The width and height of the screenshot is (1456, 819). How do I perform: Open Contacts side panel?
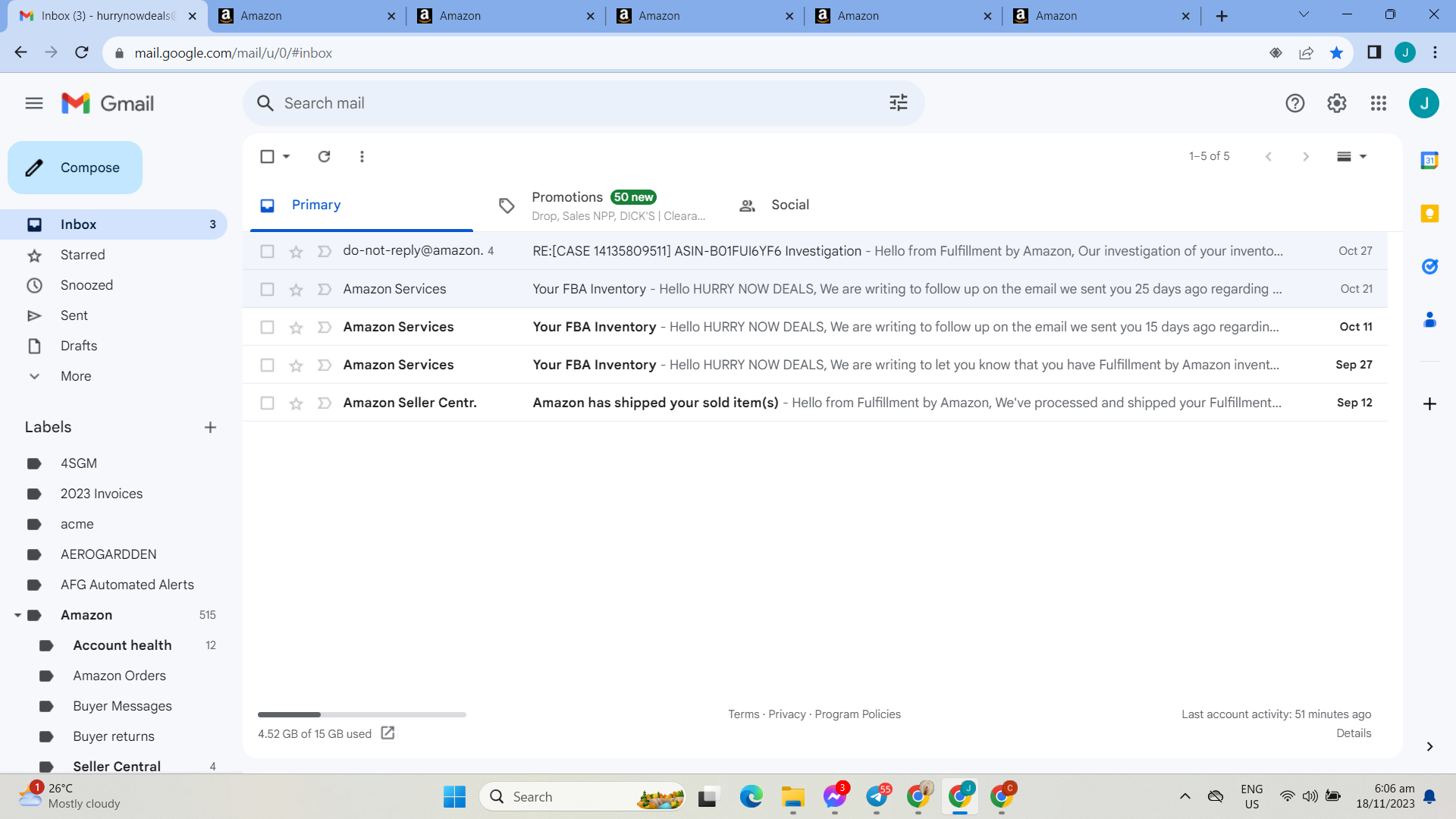(1429, 319)
